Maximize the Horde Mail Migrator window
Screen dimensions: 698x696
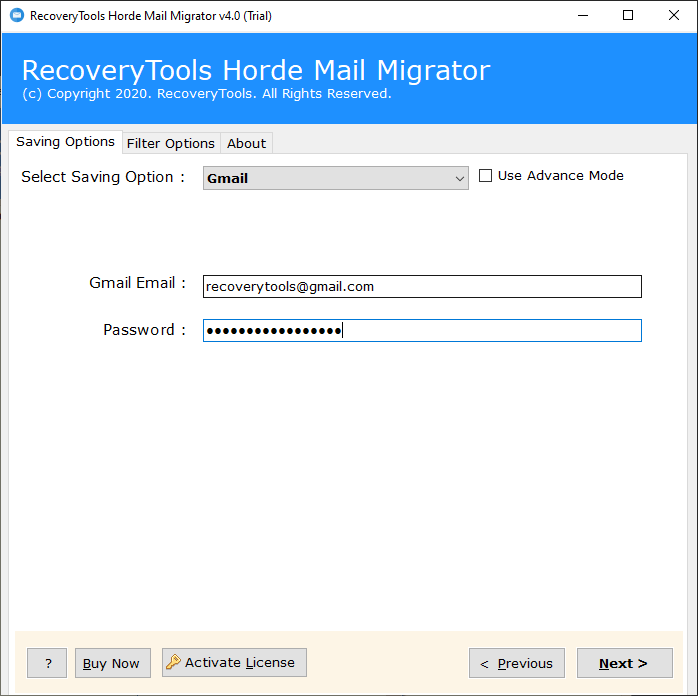coord(628,16)
